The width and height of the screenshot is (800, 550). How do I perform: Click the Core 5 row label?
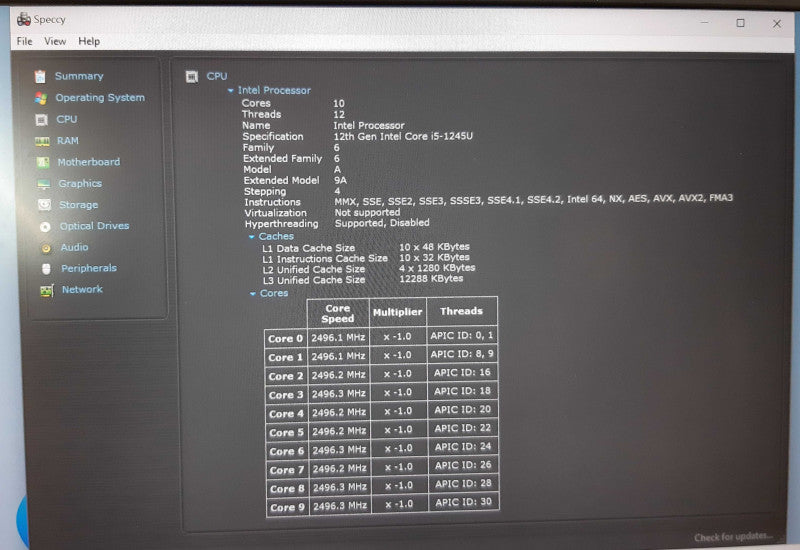(x=287, y=433)
